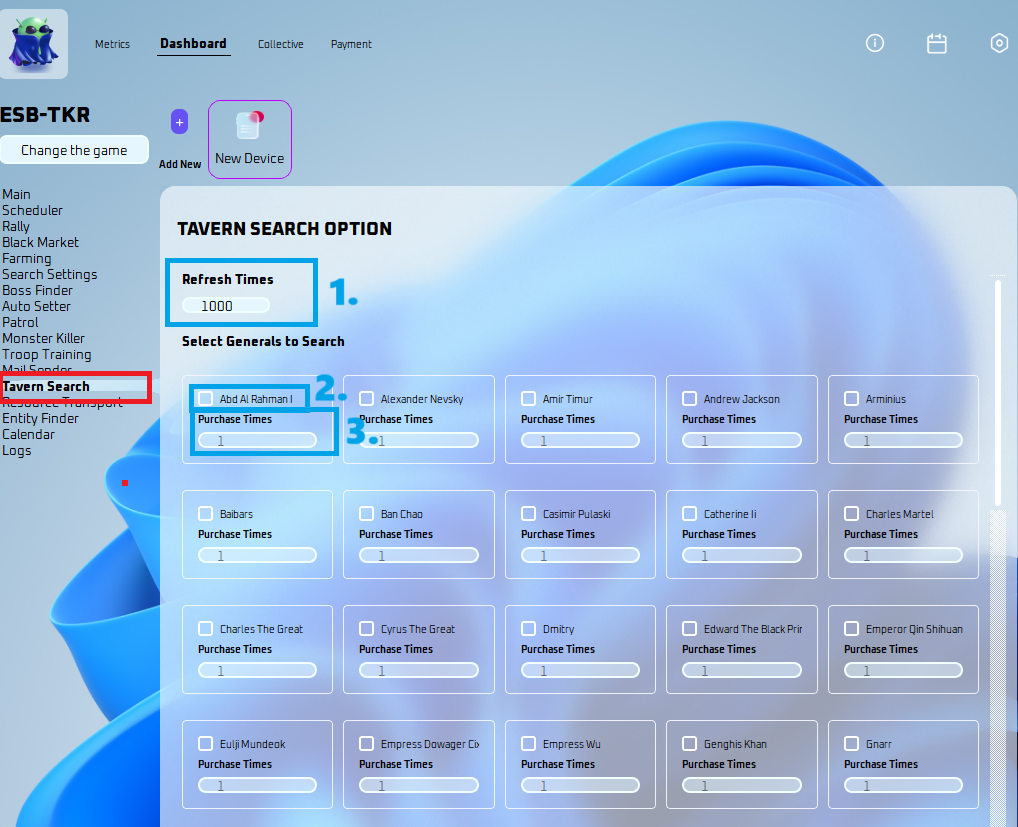Check the Arminius checkbox
The height and width of the screenshot is (827, 1018).
(x=851, y=399)
